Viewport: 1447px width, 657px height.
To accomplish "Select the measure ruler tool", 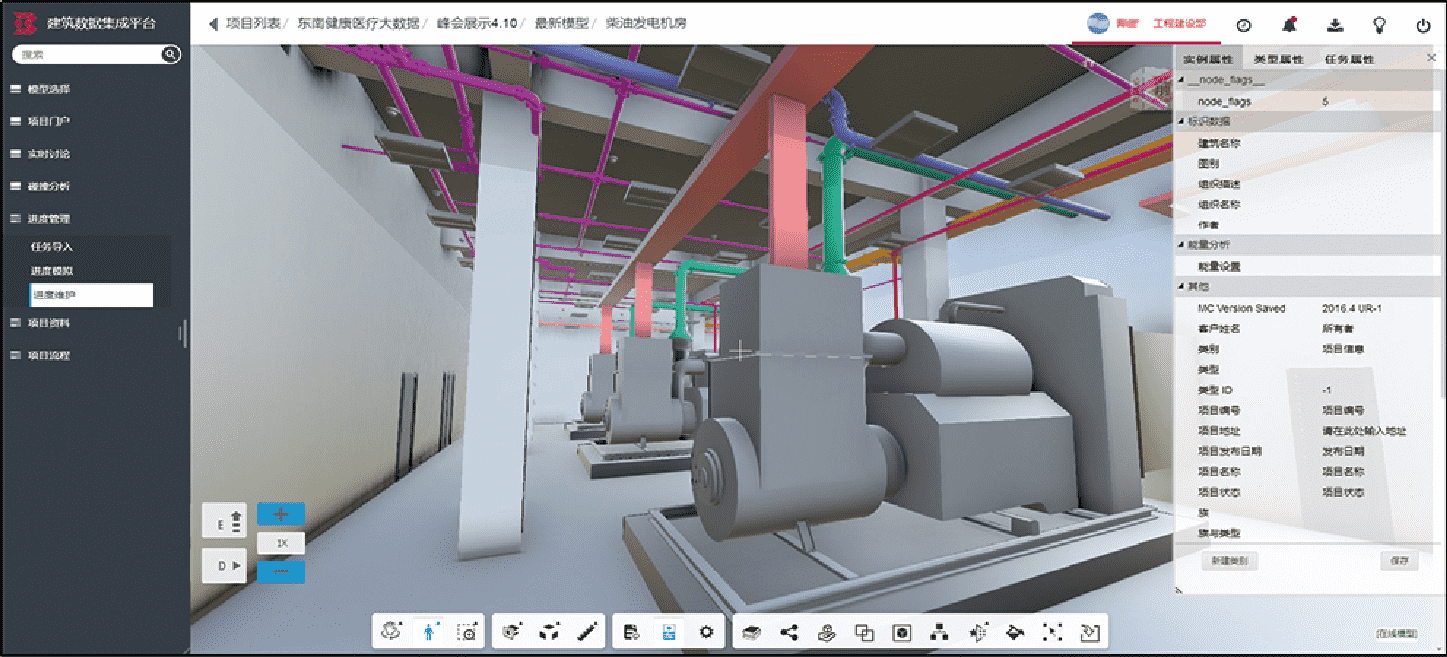I will 587,632.
